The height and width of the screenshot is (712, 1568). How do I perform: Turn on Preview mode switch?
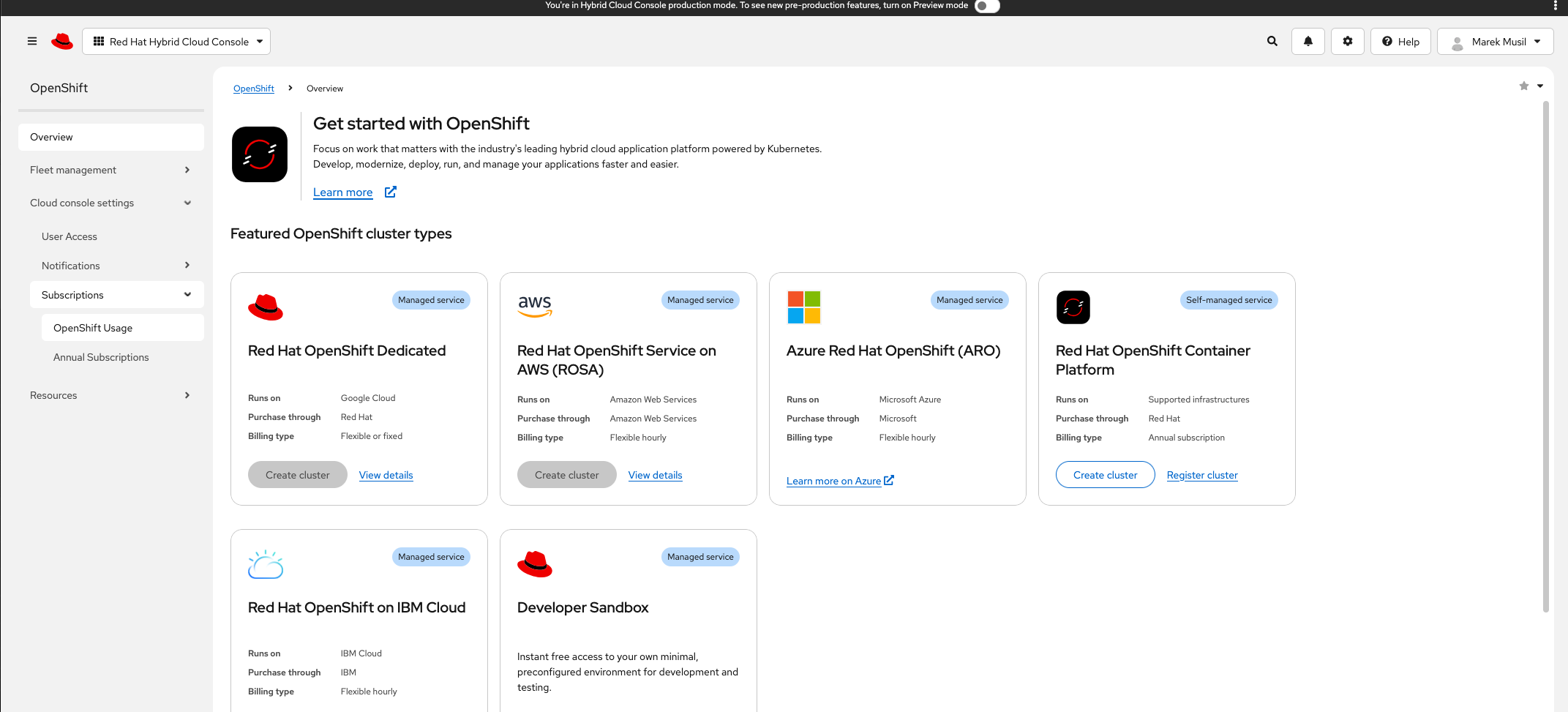[x=986, y=6]
